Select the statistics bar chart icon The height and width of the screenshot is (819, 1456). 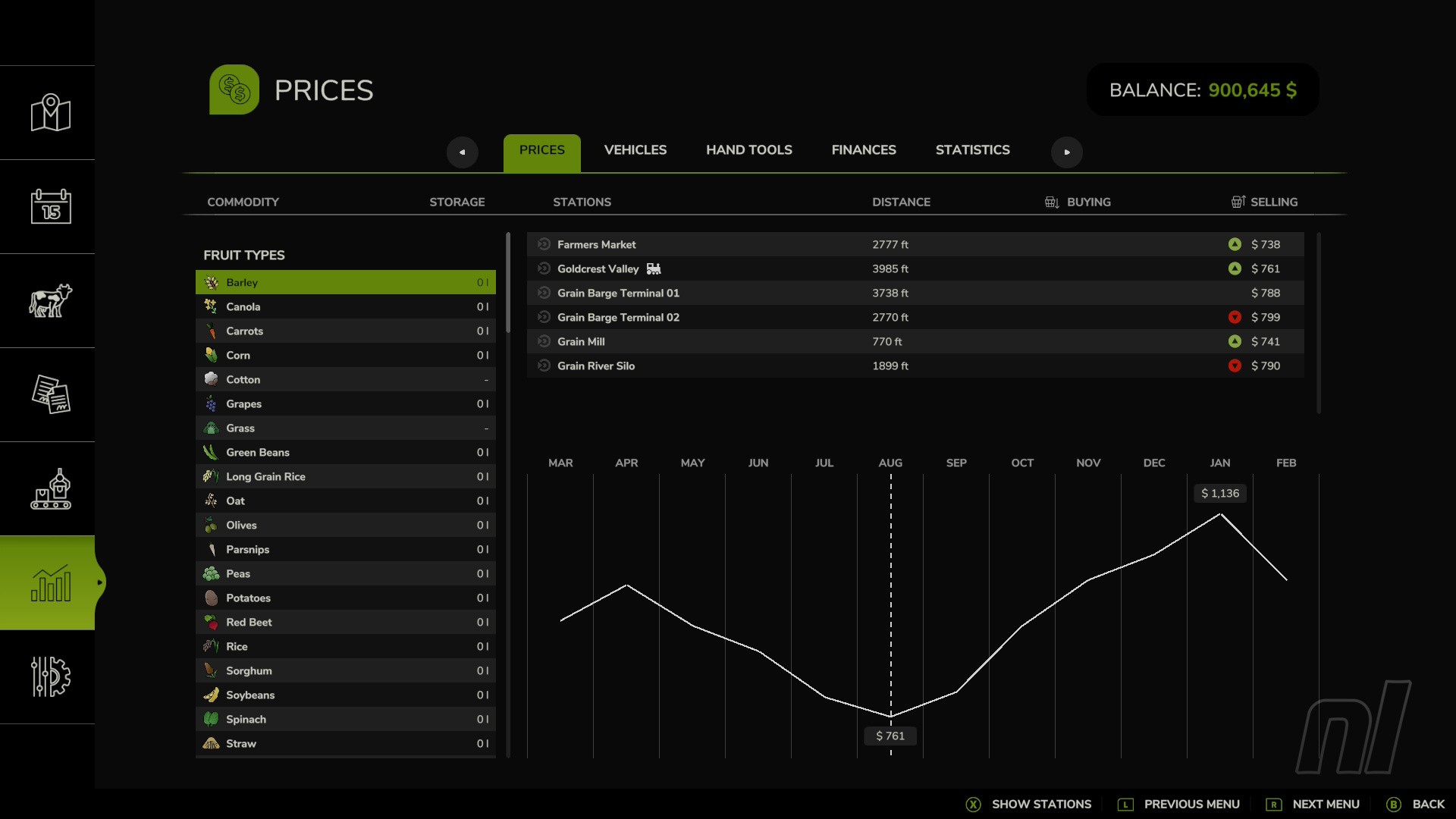tap(50, 582)
